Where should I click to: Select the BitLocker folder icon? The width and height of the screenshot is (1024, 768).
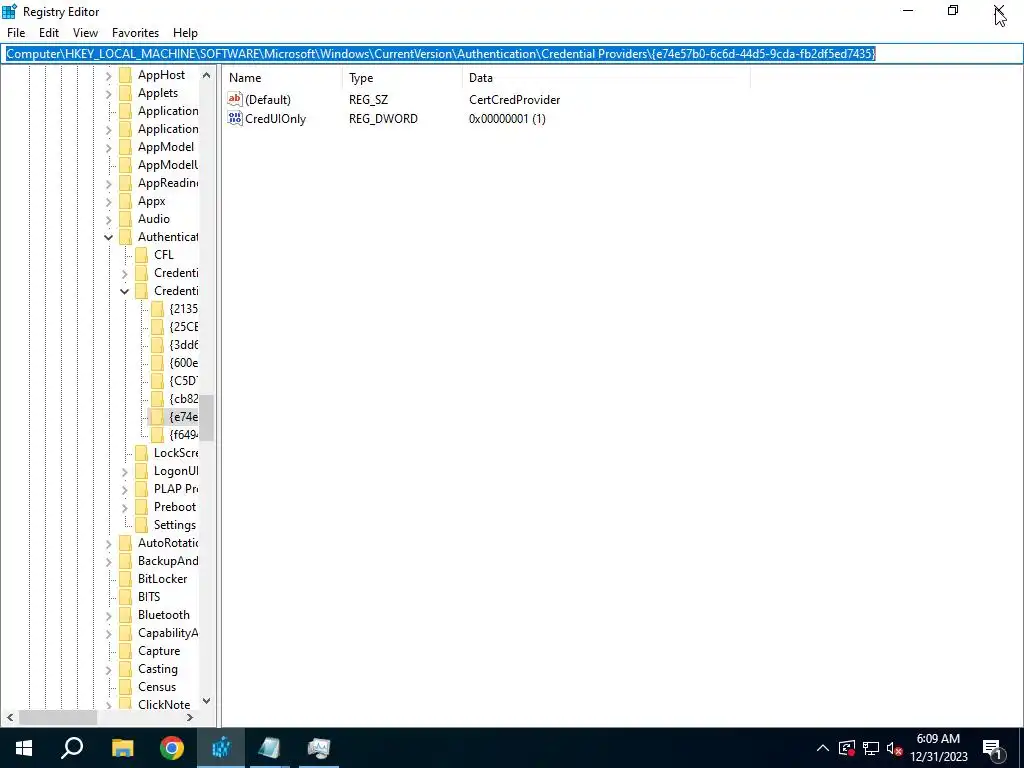point(125,579)
